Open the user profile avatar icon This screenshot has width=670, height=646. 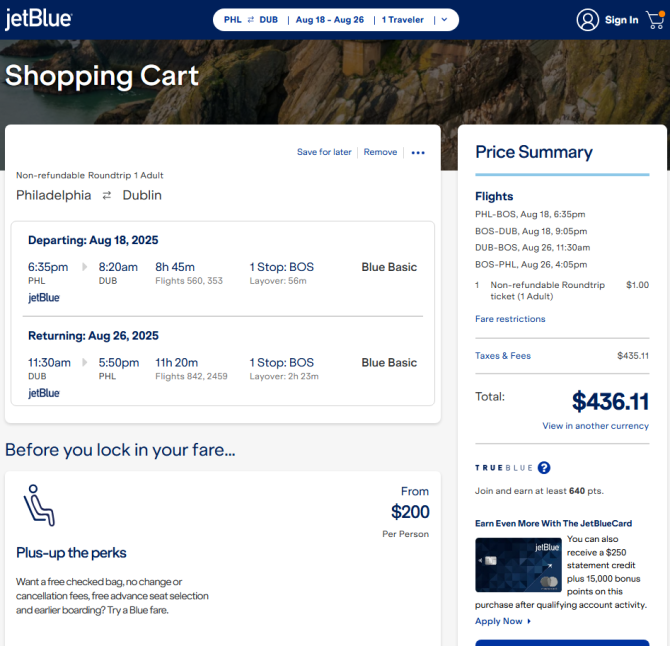click(x=588, y=20)
